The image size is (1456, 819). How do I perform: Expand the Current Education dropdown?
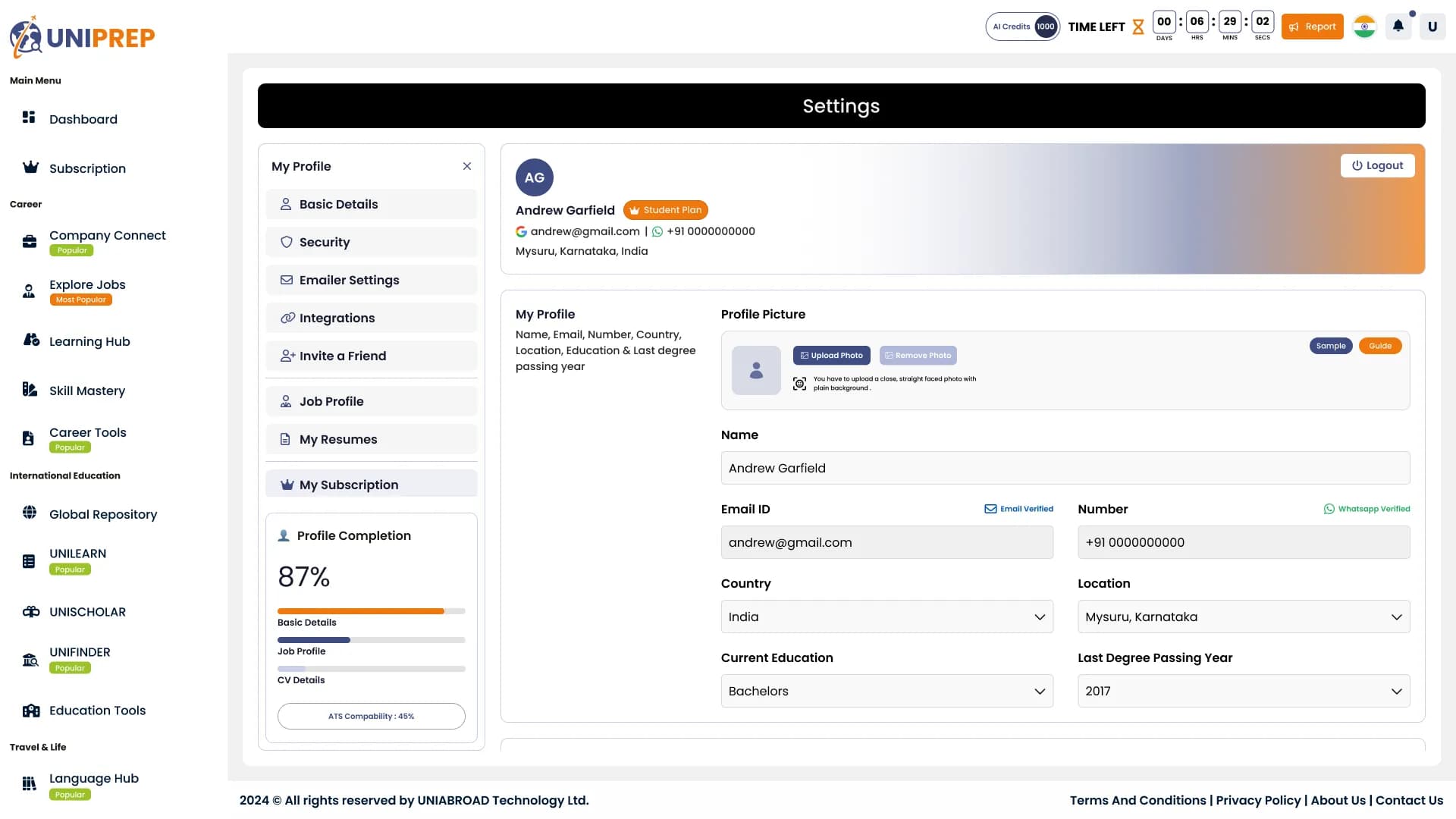click(x=887, y=691)
